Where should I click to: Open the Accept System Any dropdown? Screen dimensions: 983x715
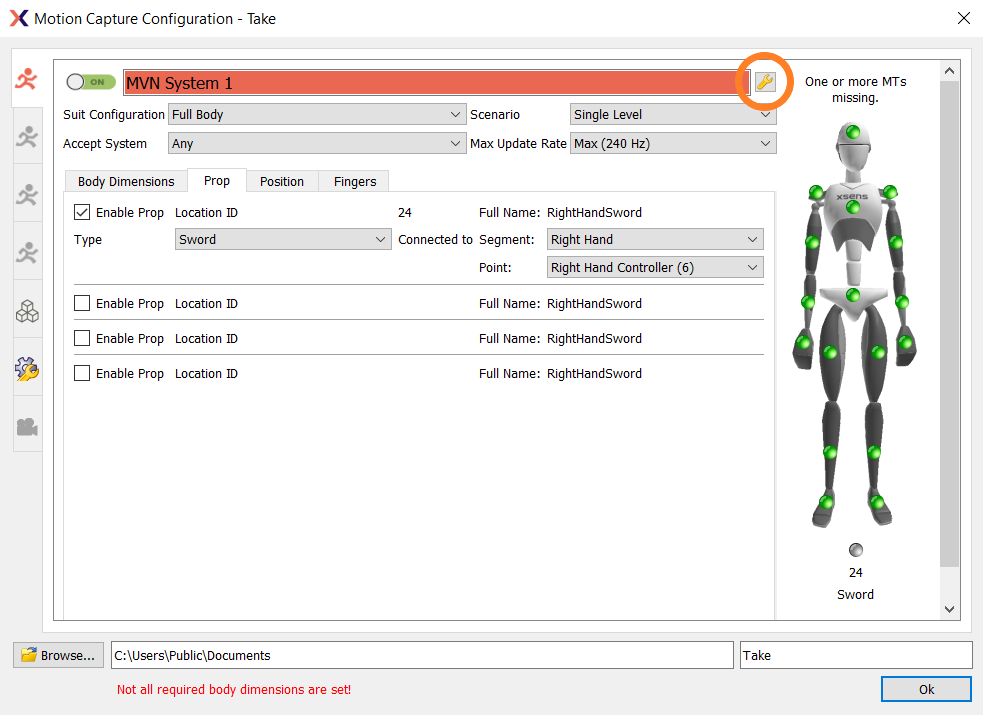pyautogui.click(x=317, y=144)
